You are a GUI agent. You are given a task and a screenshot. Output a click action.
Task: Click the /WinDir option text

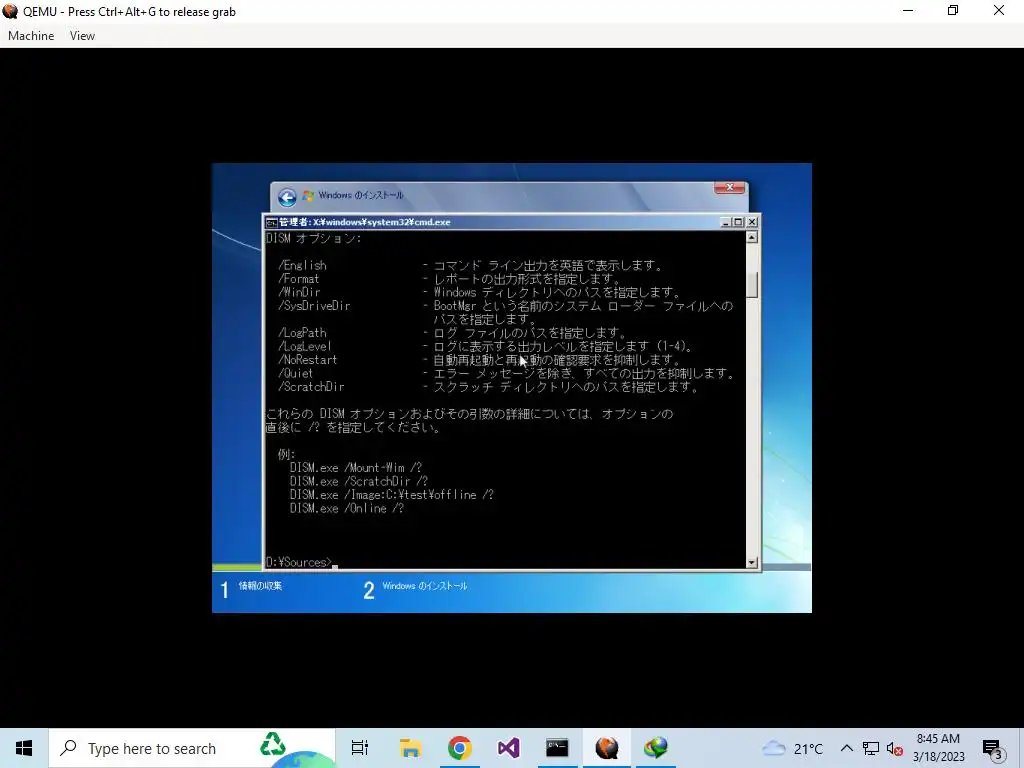tap(300, 292)
